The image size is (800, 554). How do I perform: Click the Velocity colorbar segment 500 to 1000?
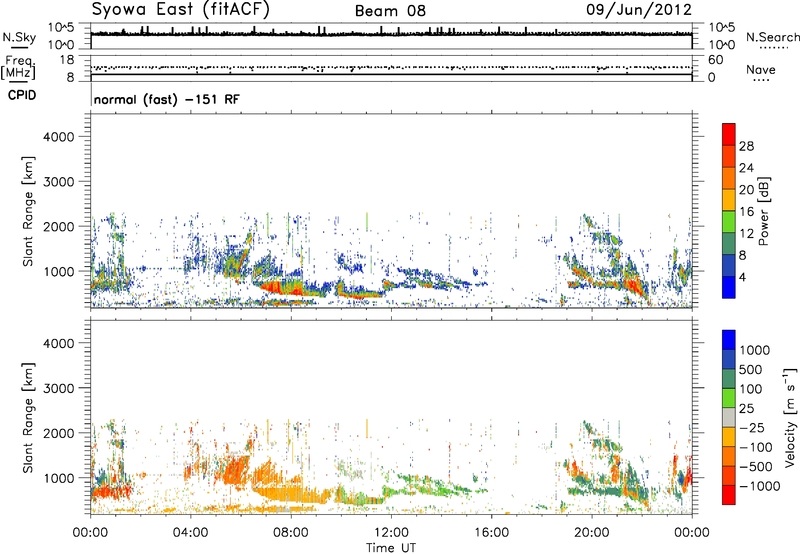coord(729,360)
